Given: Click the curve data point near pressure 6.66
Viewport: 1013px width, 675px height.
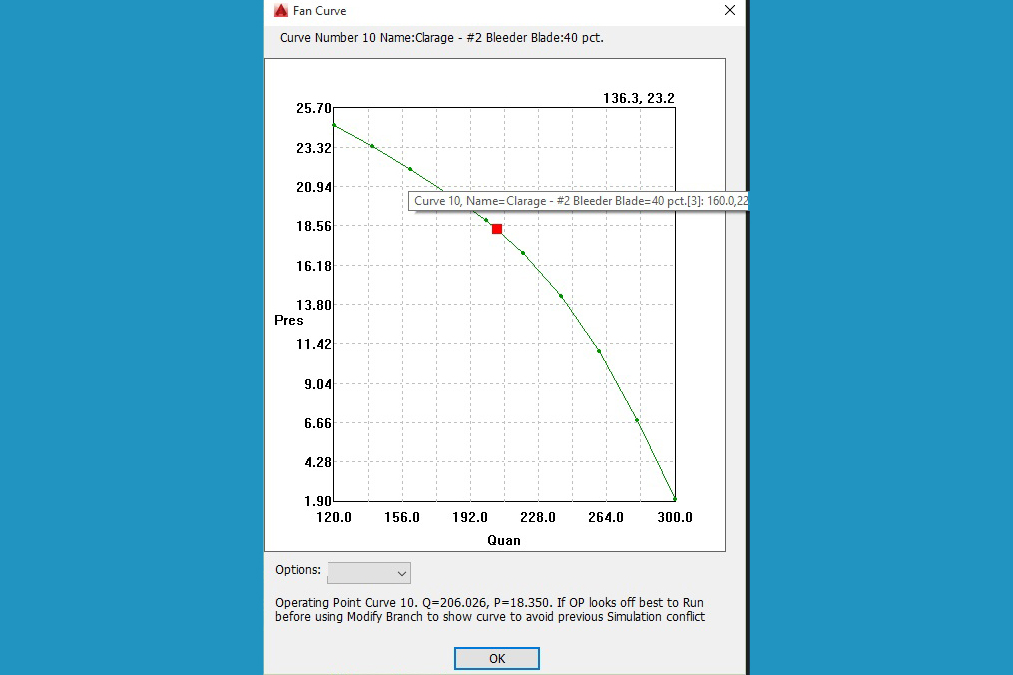Looking at the screenshot, I should coord(637,420).
